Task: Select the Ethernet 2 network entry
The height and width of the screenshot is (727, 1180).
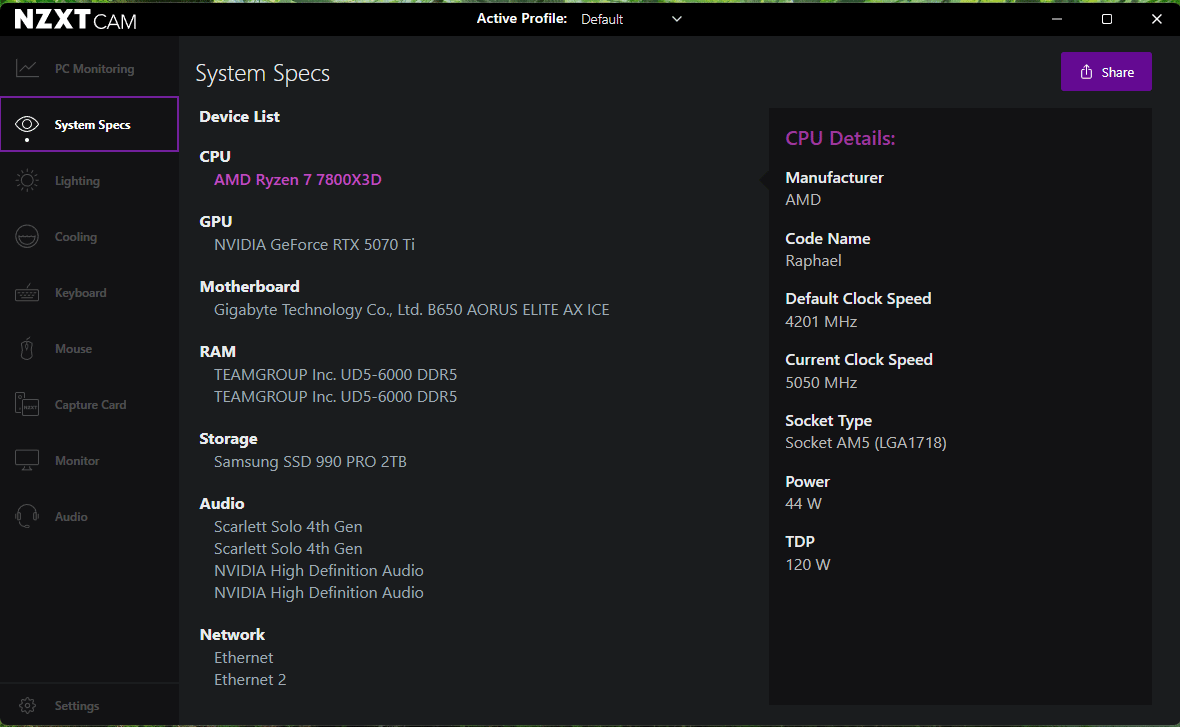Action: pyautogui.click(x=250, y=680)
